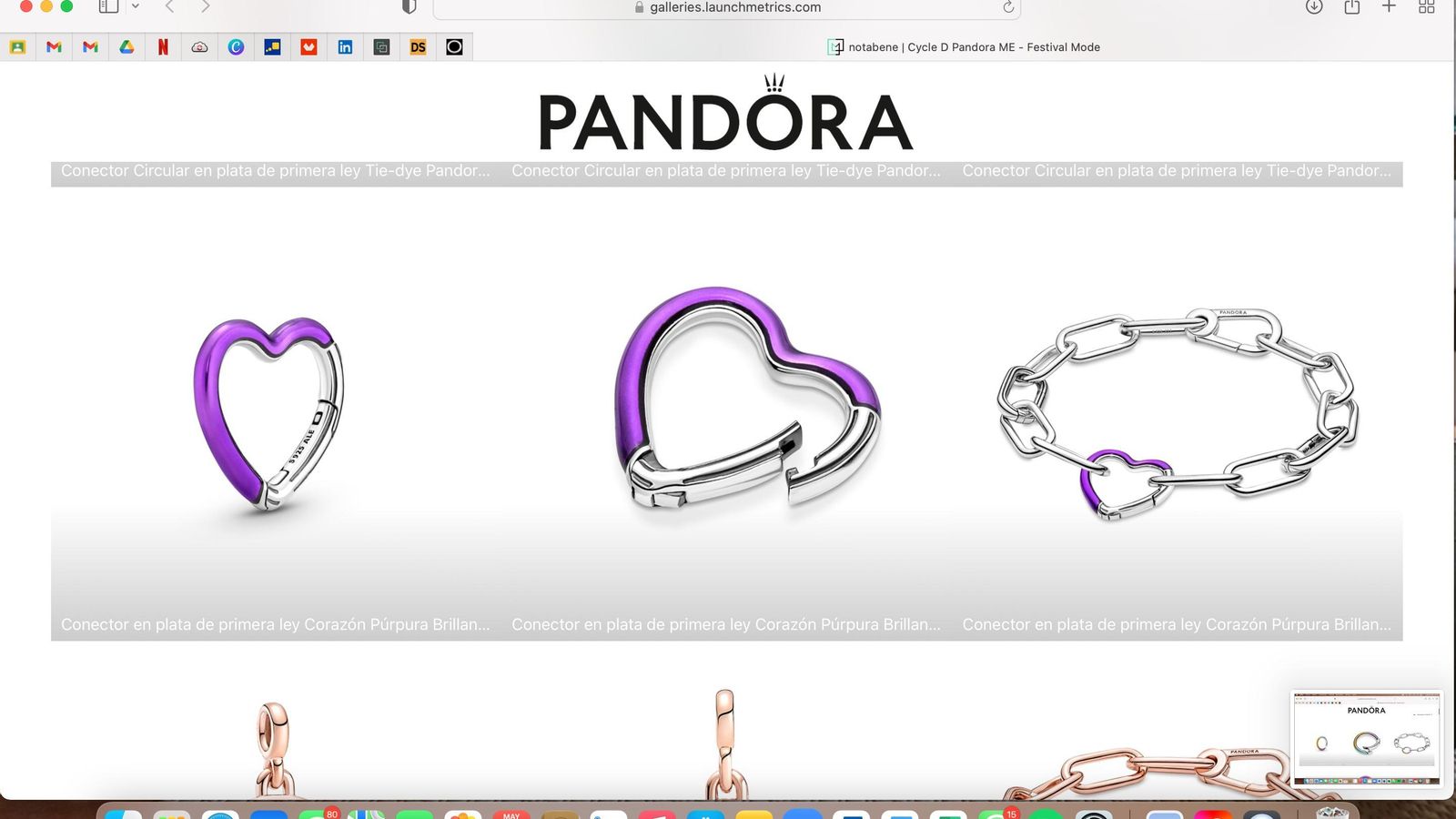Show the tab overview grid
1456x819 pixels.
(x=1426, y=6)
